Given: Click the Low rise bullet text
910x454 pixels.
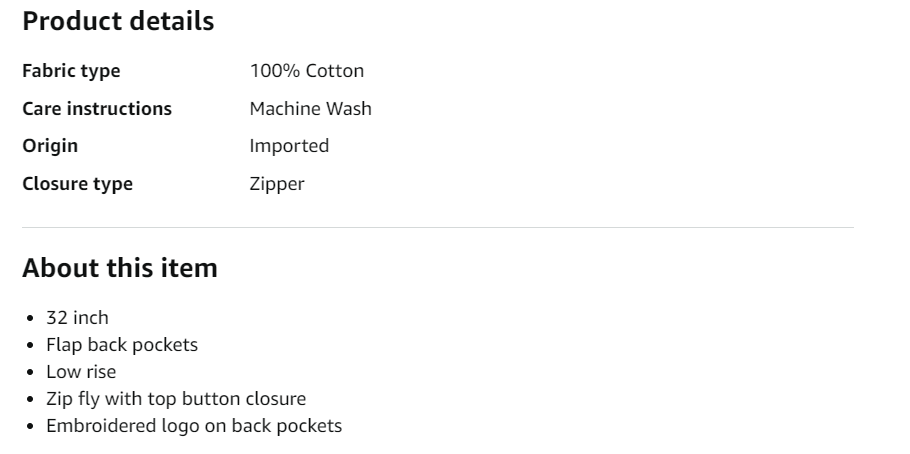Looking at the screenshot, I should tap(81, 372).
